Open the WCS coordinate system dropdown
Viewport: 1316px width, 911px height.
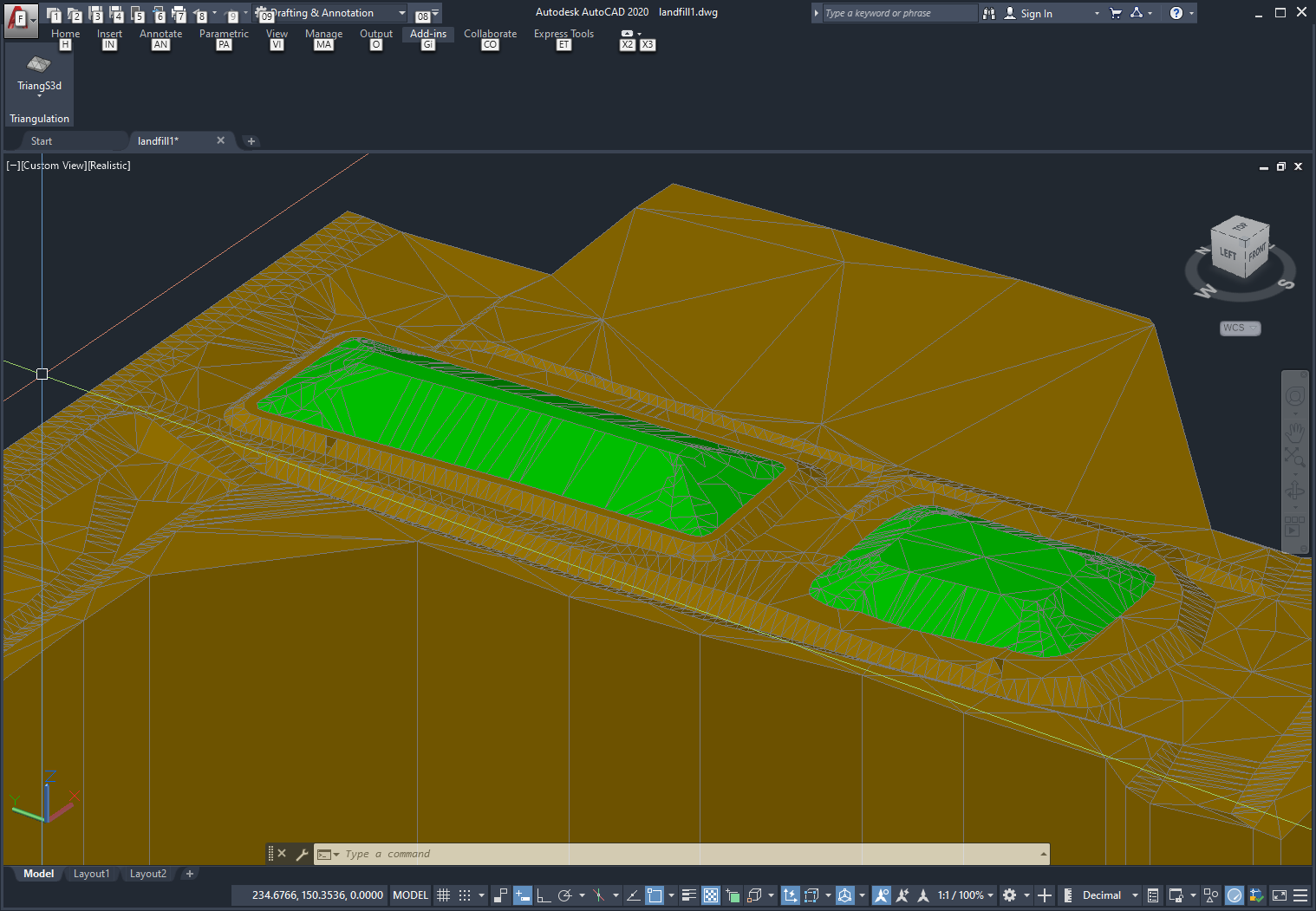[1240, 328]
